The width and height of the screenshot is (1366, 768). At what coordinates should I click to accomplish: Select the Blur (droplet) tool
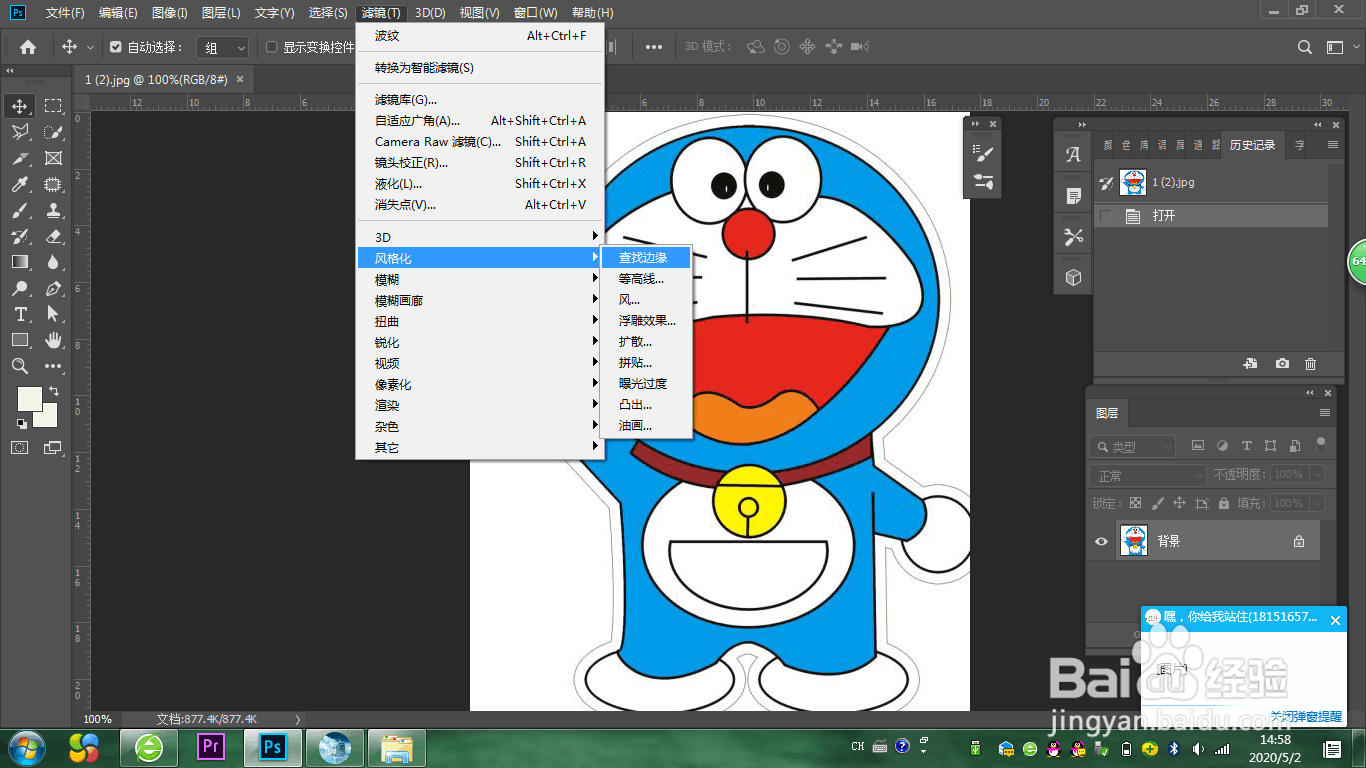click(53, 262)
